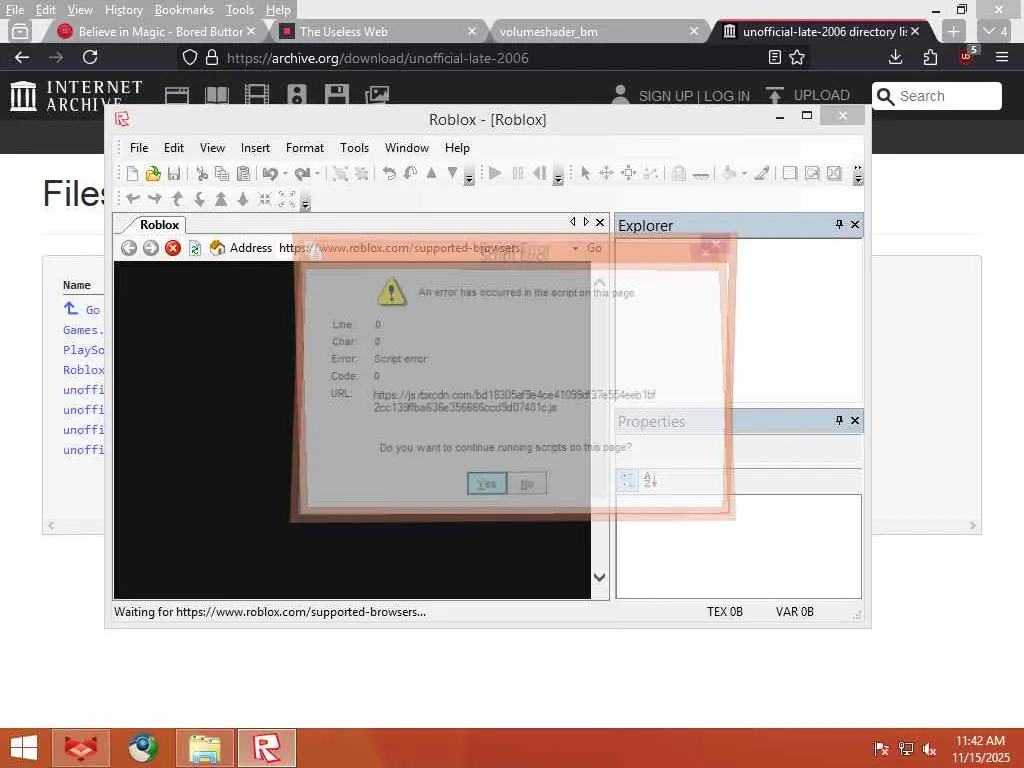Open the Redo history dropdown arrow
The height and width of the screenshot is (768, 1024).
(317, 174)
